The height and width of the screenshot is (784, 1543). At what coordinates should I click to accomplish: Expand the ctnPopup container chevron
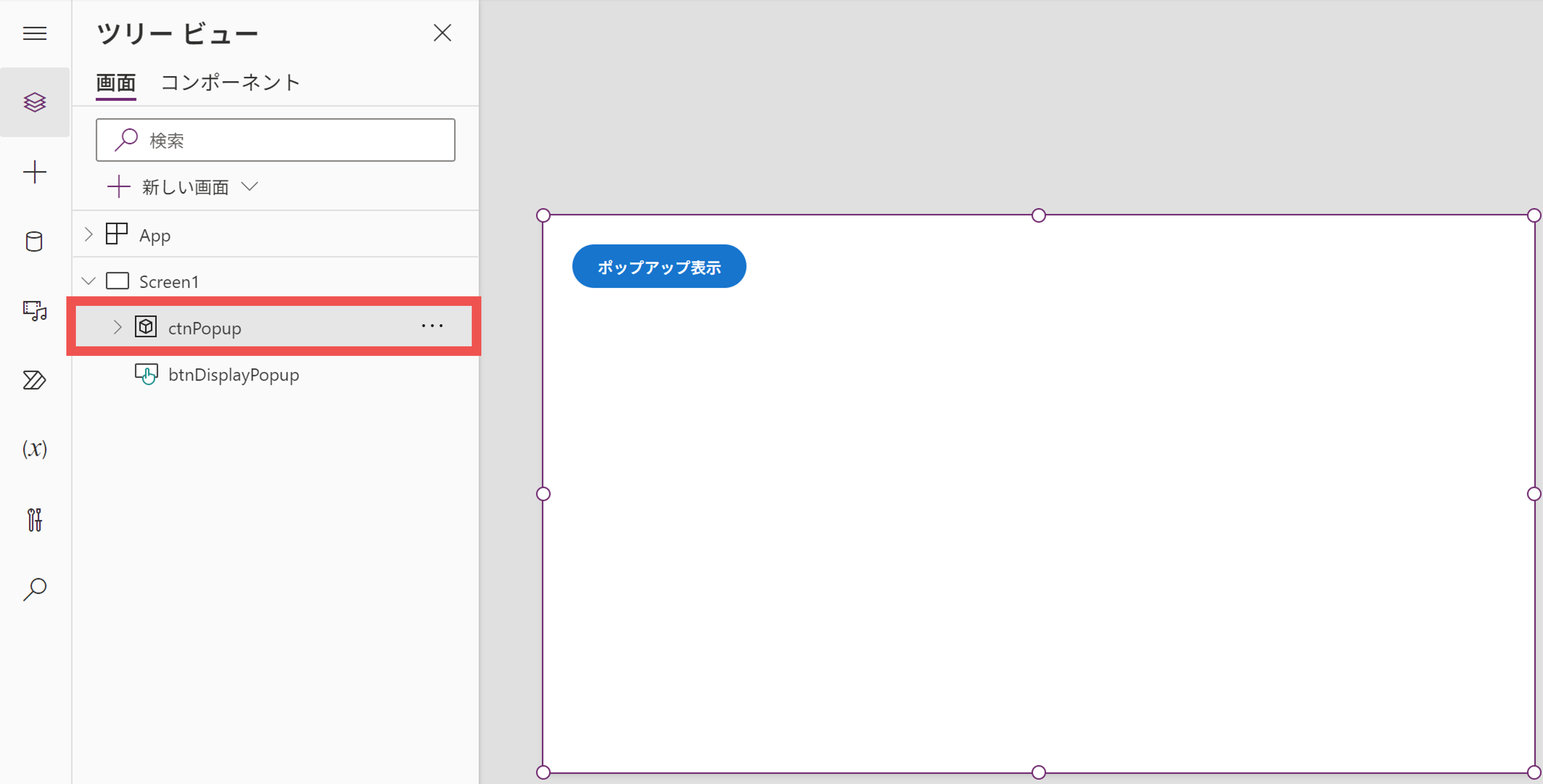coord(117,327)
